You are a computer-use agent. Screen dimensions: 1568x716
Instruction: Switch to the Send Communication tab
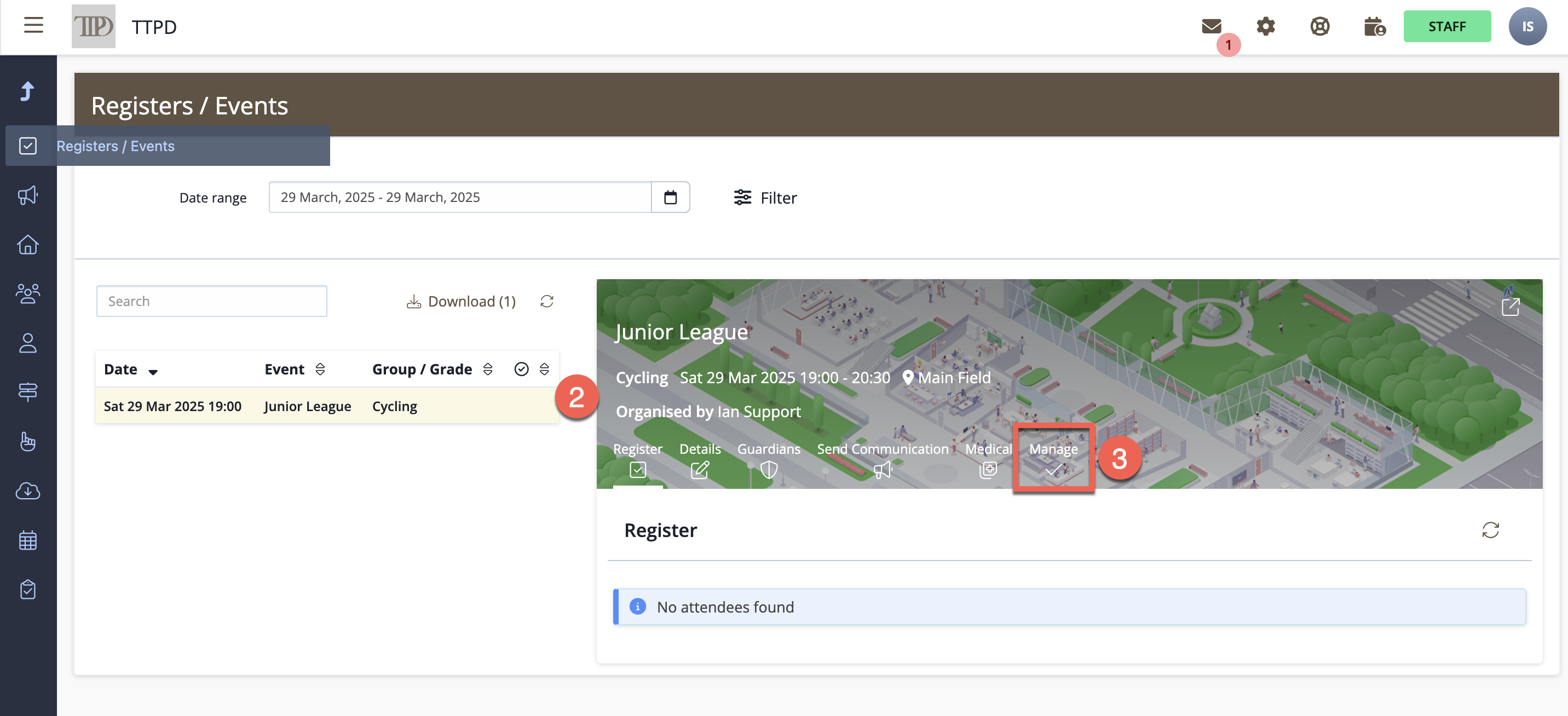click(x=883, y=460)
